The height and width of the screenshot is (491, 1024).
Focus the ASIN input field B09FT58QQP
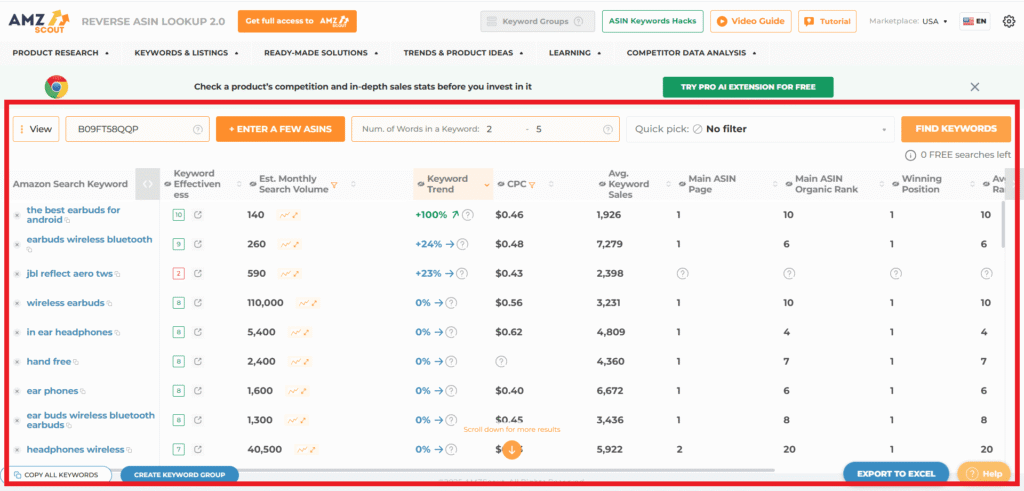137,129
